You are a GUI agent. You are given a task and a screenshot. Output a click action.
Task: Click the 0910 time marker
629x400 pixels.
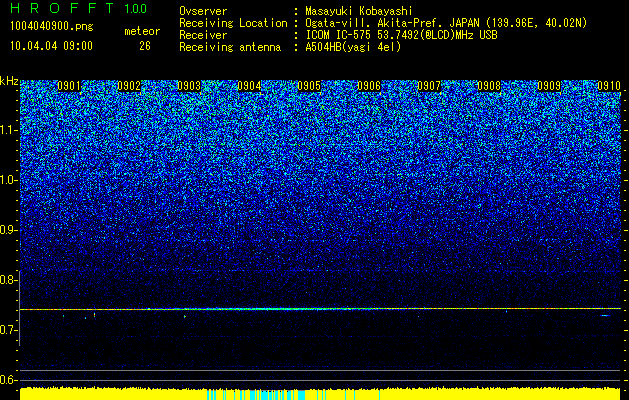[x=609, y=86]
